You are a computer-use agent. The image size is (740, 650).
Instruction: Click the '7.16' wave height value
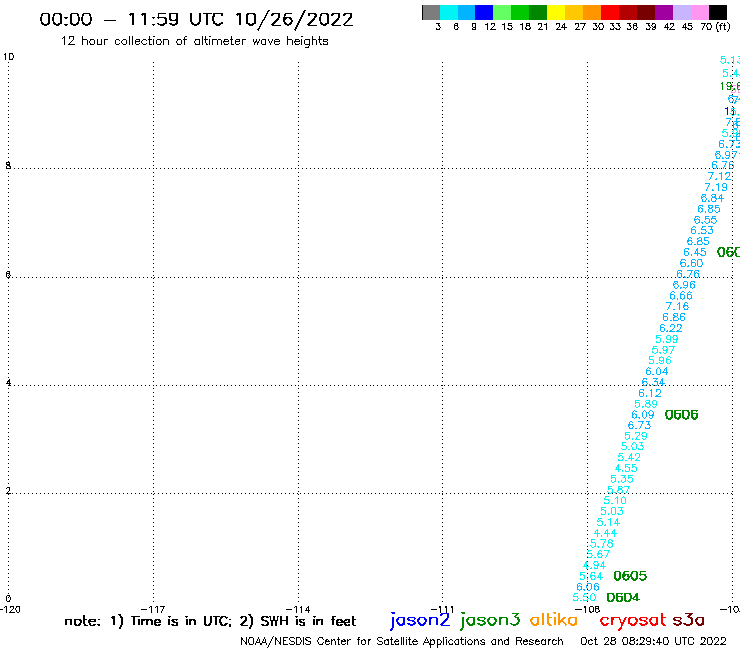point(677,306)
